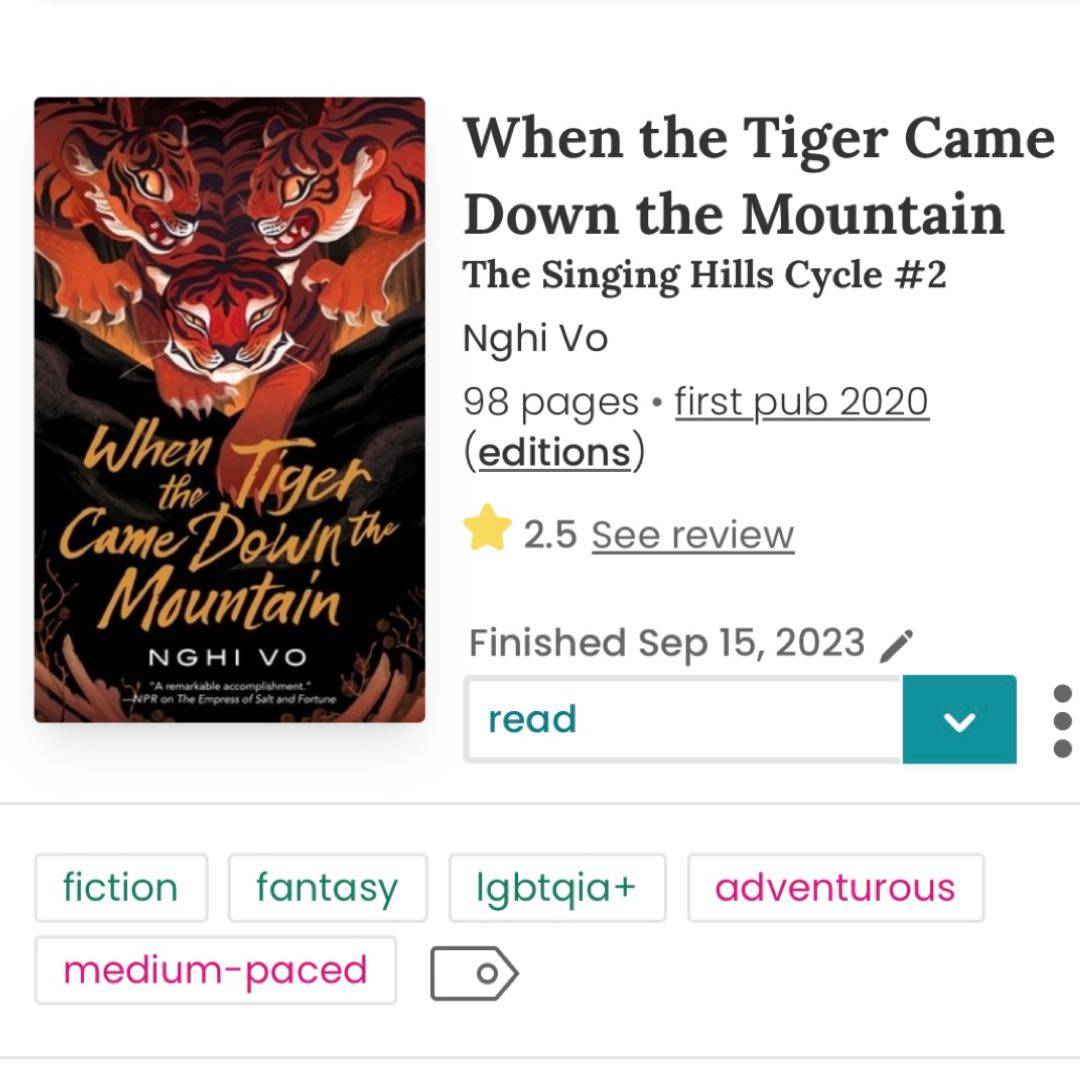The width and height of the screenshot is (1080, 1080).
Task: Click the 2.5 rating number
Action: point(550,535)
